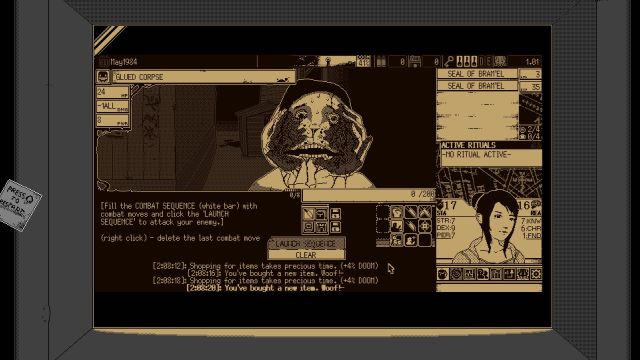
Task: Open the gear settings icon
Action: click(x=536, y=274)
